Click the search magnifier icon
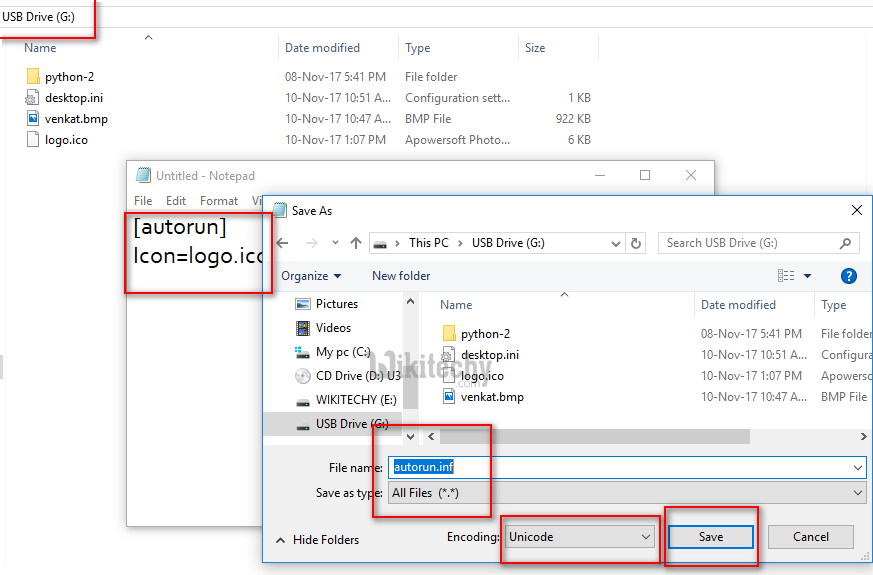Viewport: 873px width, 575px height. (x=845, y=243)
